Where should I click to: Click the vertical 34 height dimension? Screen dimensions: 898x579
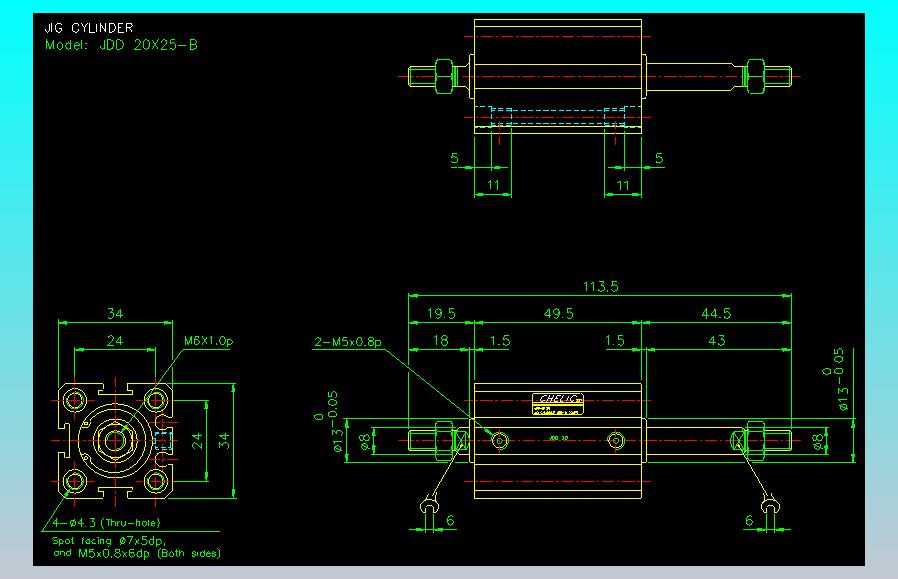[x=224, y=440]
